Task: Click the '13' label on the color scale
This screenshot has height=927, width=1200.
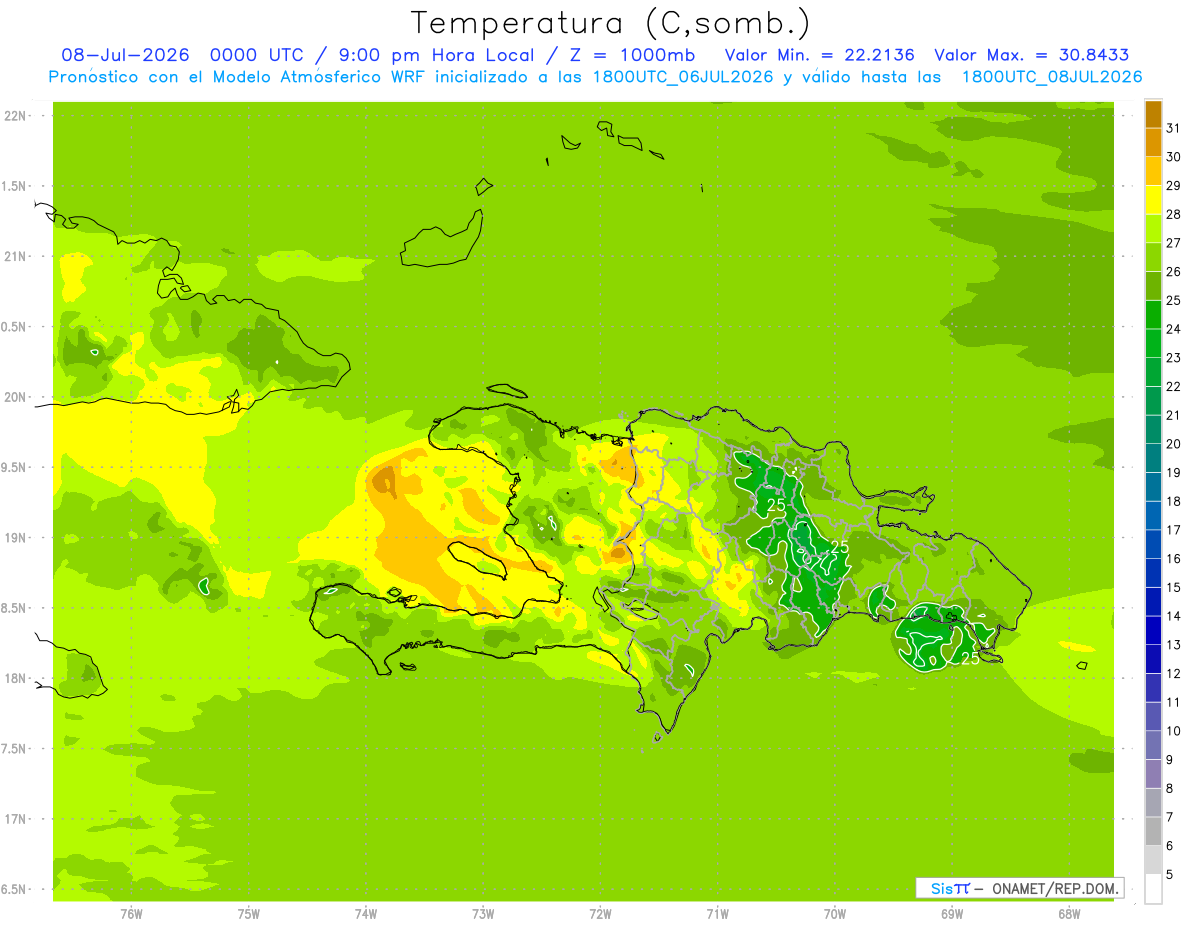Action: pyautogui.click(x=1173, y=645)
